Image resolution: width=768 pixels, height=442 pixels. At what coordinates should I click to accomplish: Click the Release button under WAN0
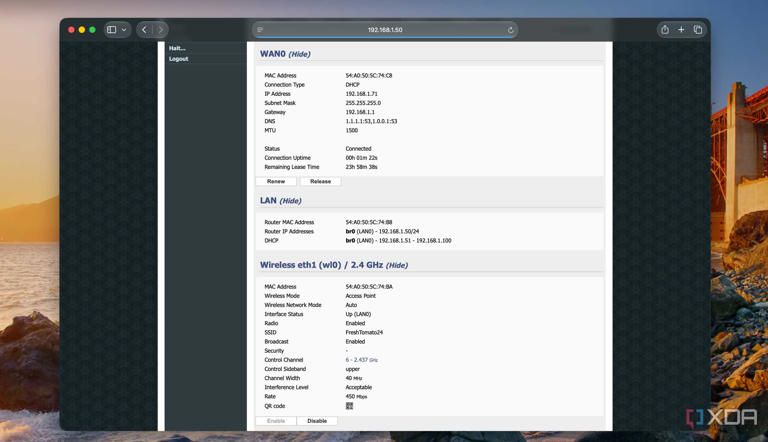320,181
